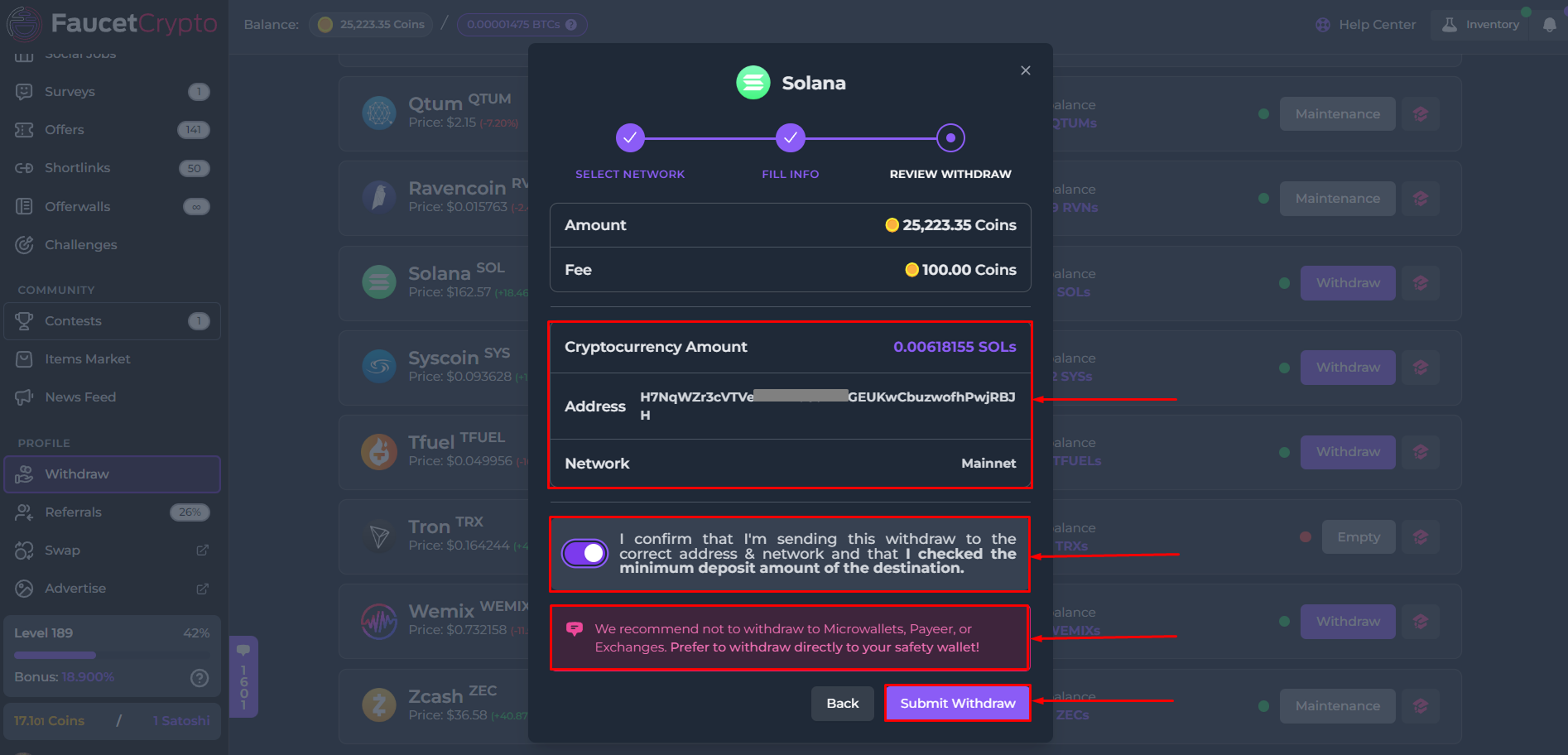The image size is (1568, 755).
Task: Click Withdraw in the Syscoin row
Action: coord(1348,368)
